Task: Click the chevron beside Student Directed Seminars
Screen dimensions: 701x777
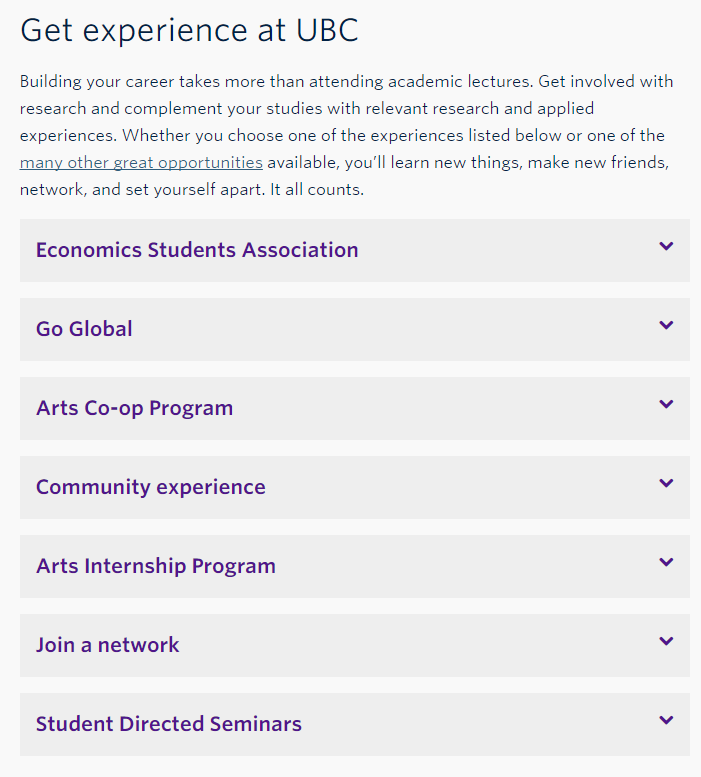Action: click(666, 721)
